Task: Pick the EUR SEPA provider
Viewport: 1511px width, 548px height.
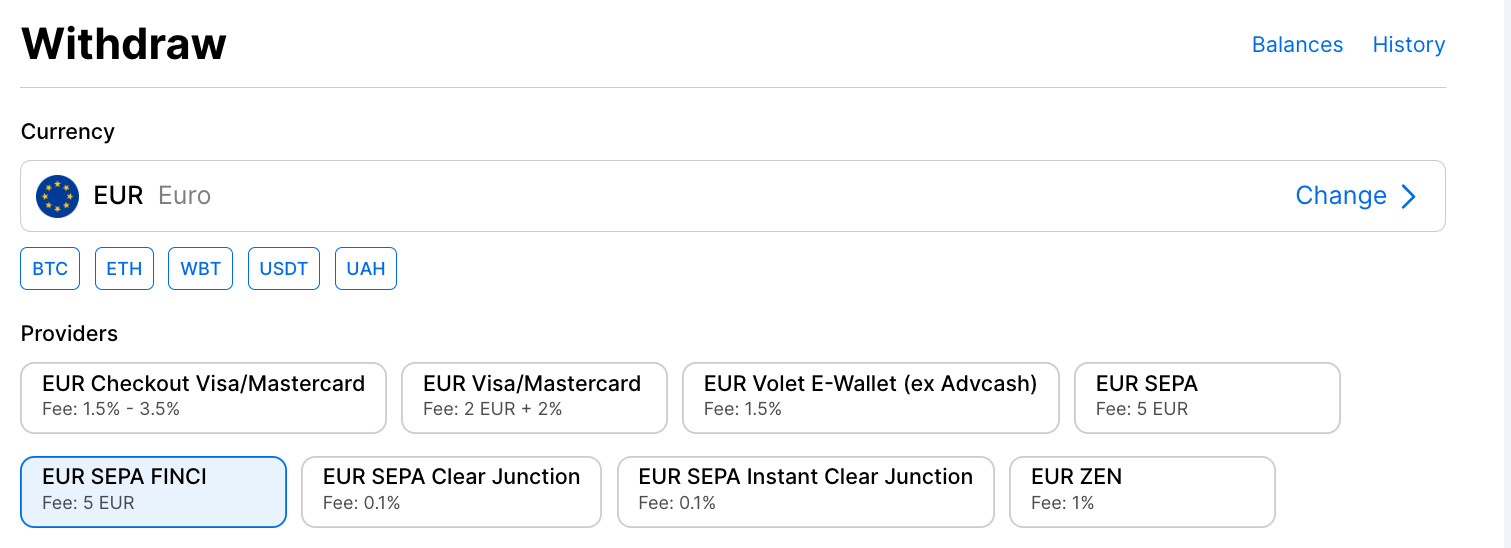Action: (x=1206, y=397)
